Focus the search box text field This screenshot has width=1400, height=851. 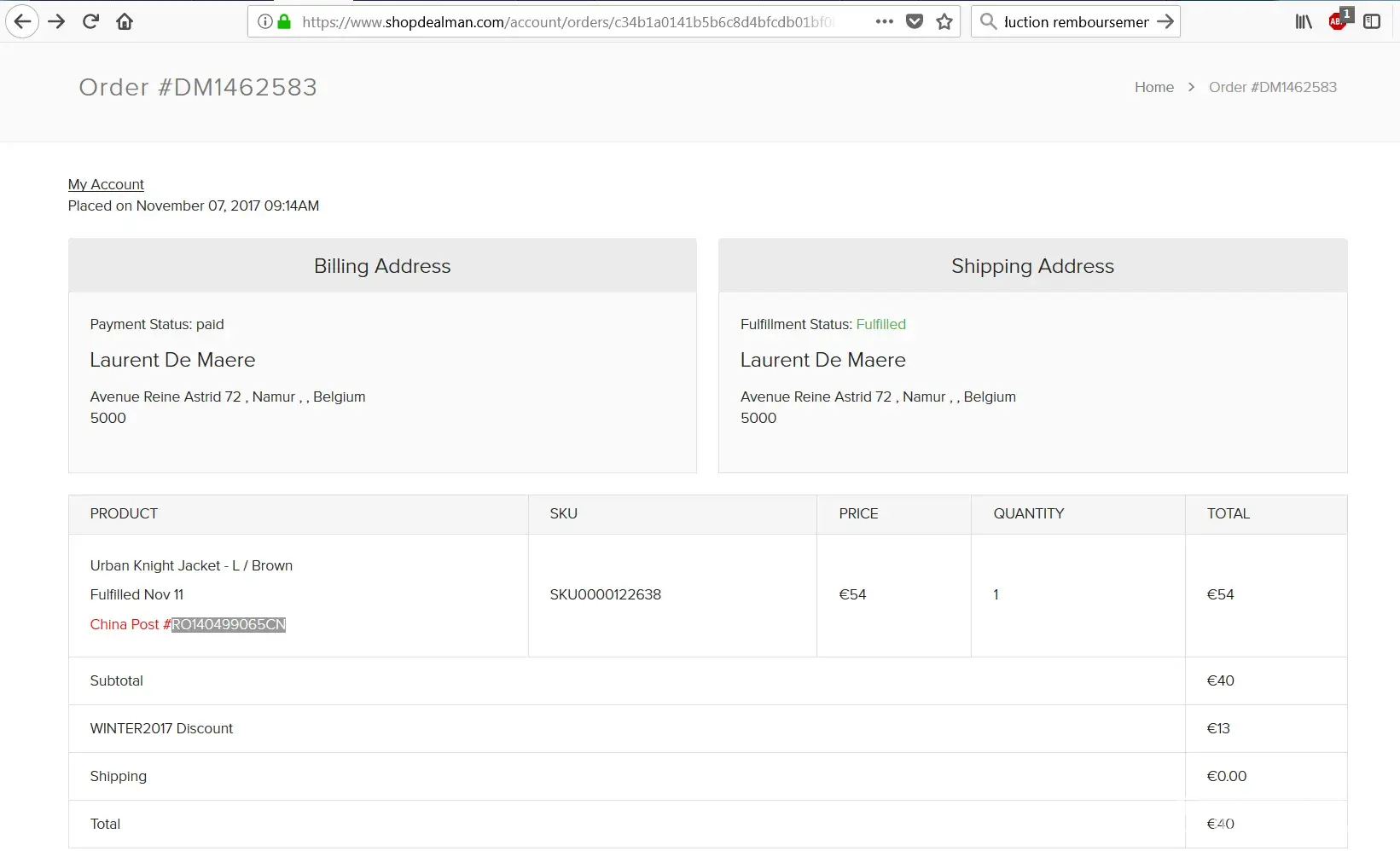click(1075, 22)
